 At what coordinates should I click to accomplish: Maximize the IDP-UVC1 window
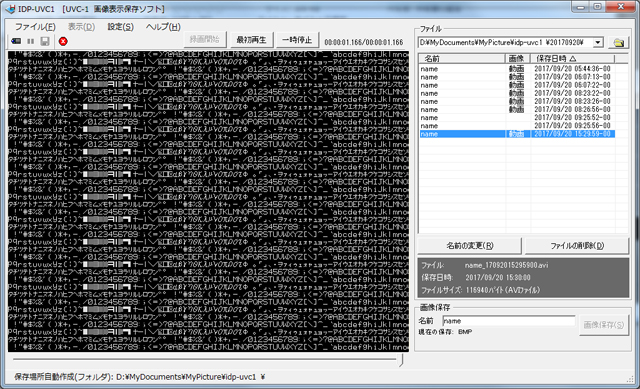pos(598,7)
